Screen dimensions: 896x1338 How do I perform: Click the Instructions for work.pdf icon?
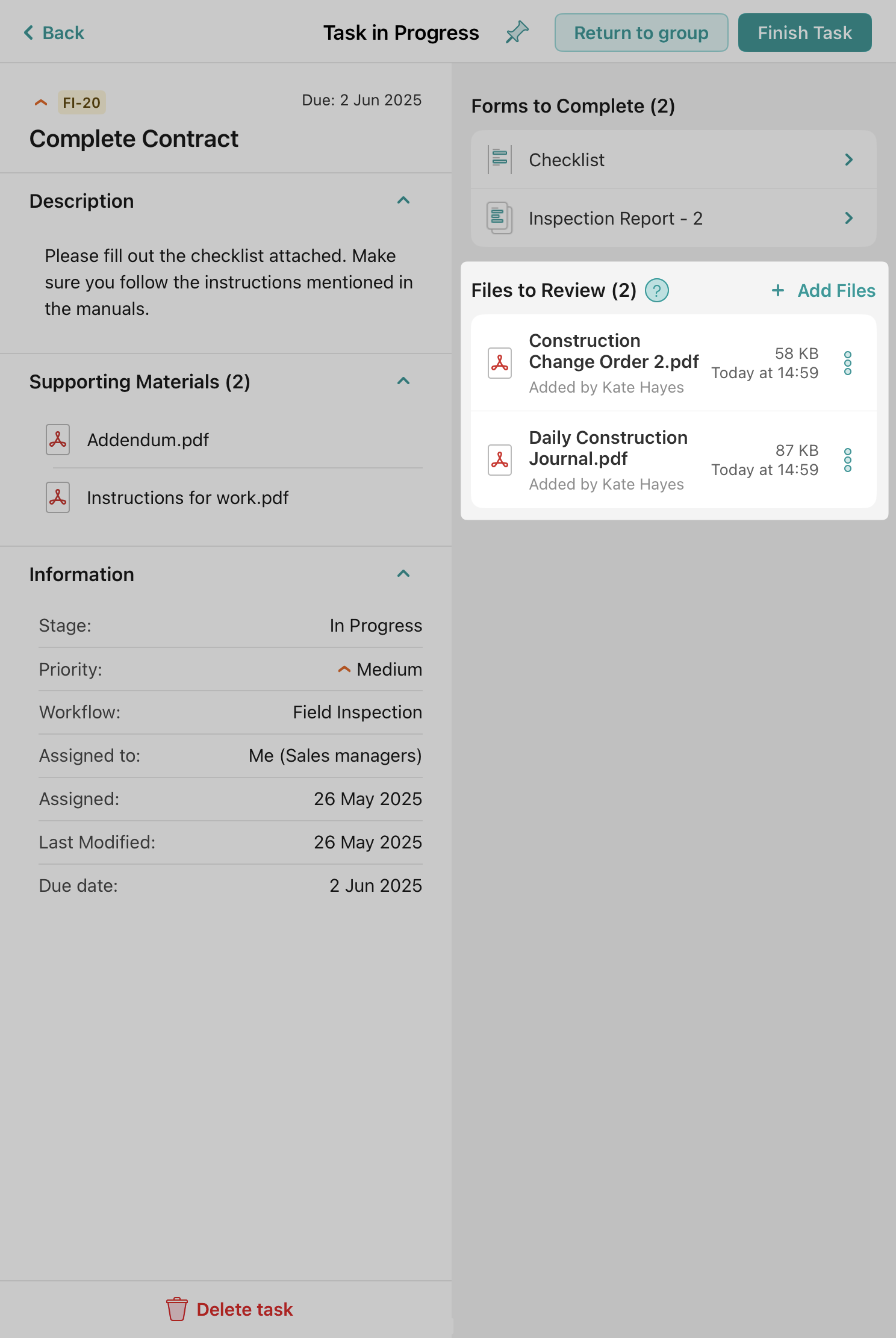58,497
